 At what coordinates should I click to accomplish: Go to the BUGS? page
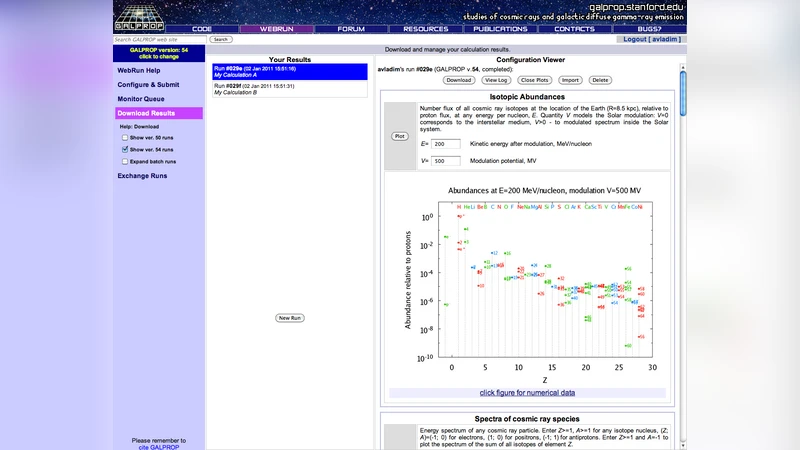(648, 29)
